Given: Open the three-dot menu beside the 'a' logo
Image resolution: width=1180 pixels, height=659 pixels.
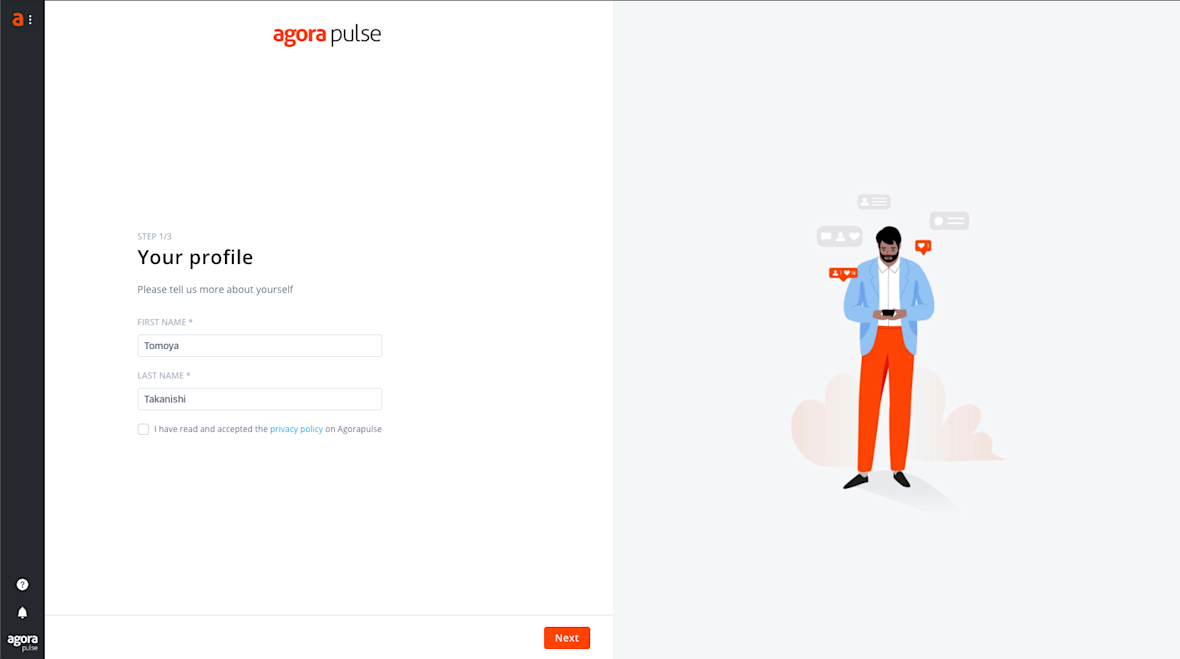Looking at the screenshot, I should tap(30, 20).
